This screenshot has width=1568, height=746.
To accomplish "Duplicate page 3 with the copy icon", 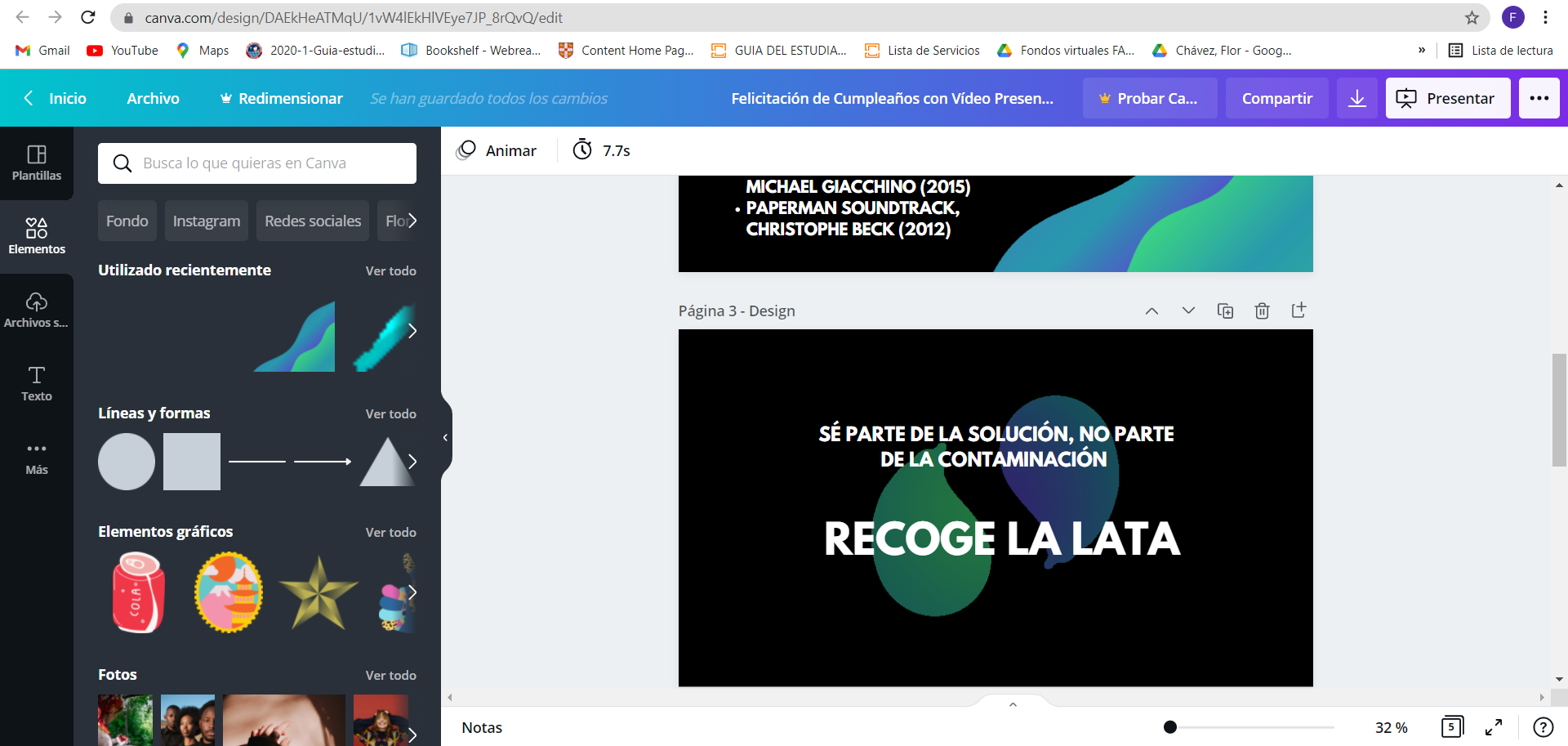I will click(1225, 310).
